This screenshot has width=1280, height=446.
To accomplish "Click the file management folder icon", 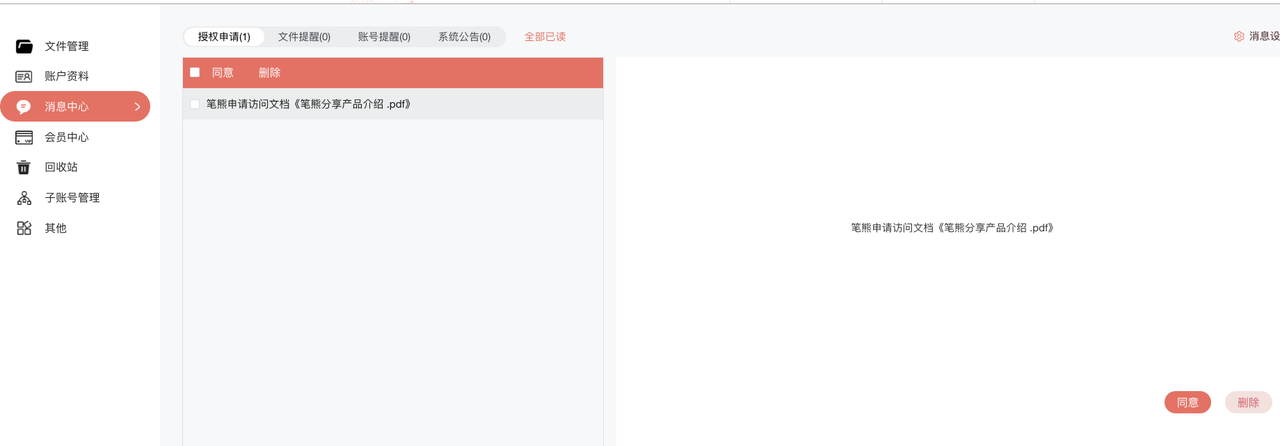I will pyautogui.click(x=24, y=46).
